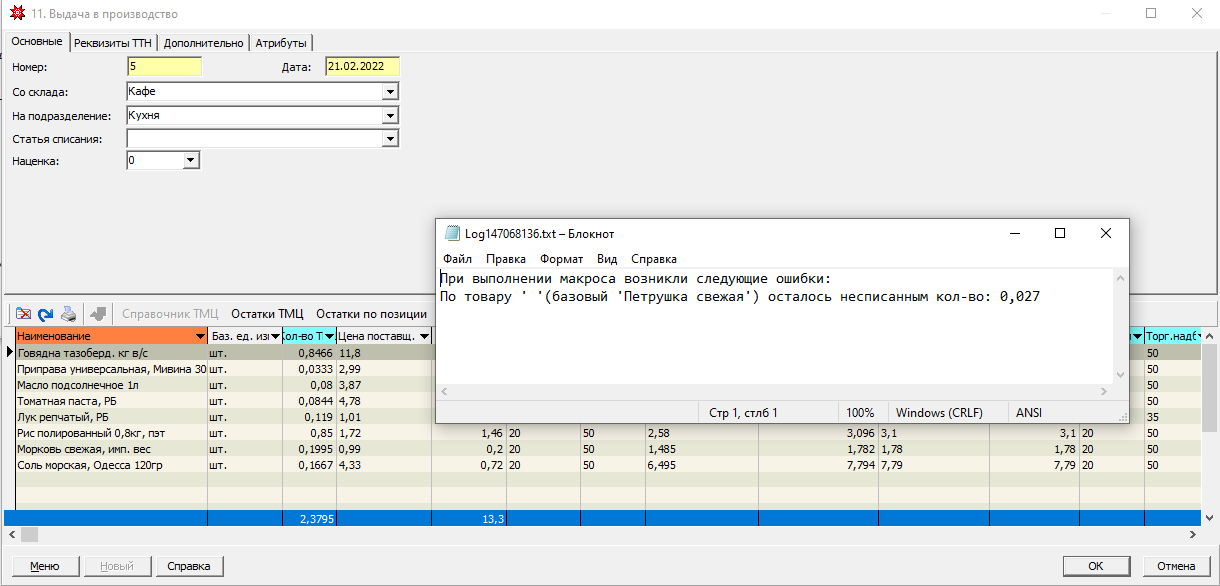
Task: Open the 'Наименование' column filter arrow
Action: [x=200, y=336]
